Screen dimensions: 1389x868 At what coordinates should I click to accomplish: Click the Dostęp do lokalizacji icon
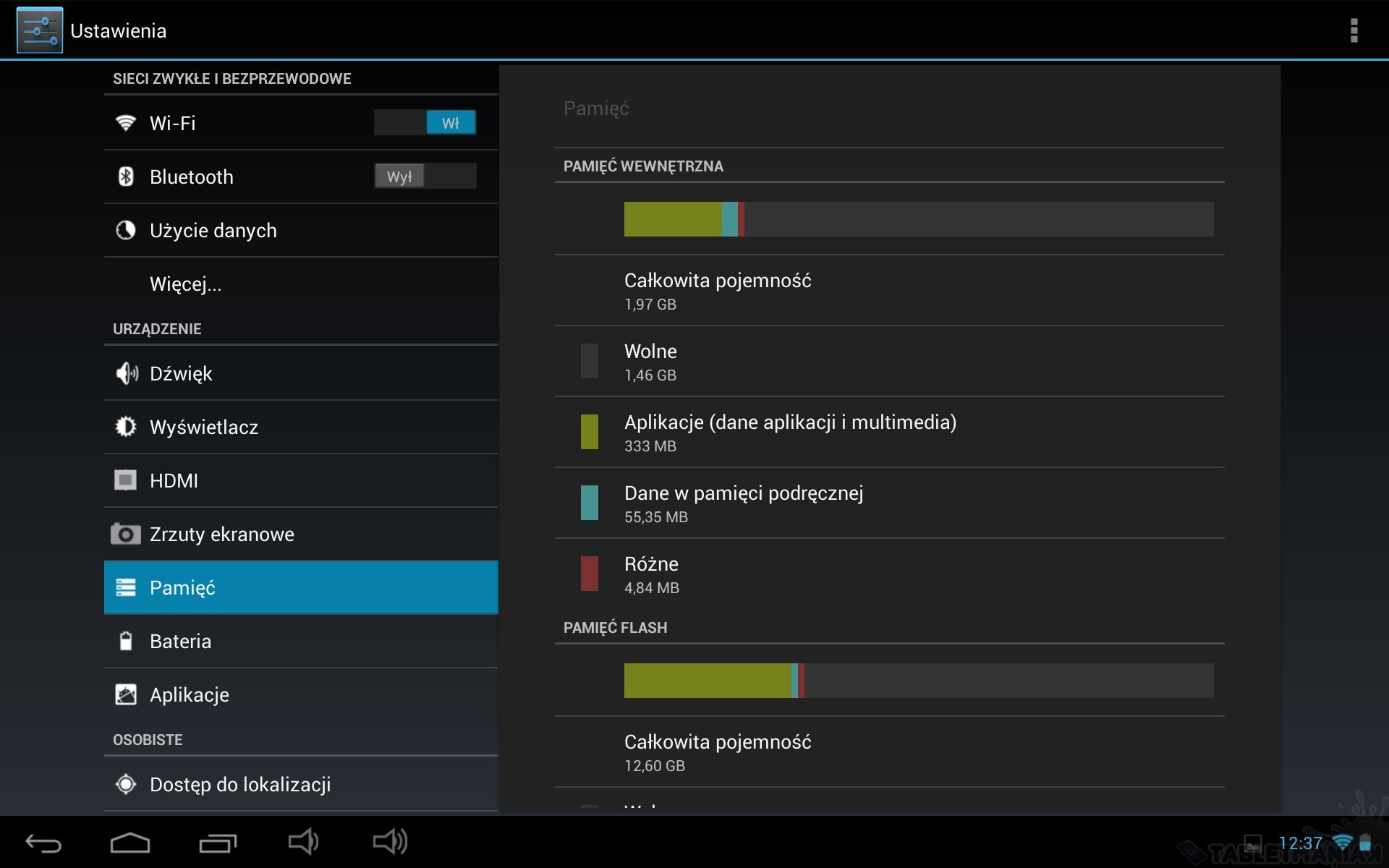point(126,784)
